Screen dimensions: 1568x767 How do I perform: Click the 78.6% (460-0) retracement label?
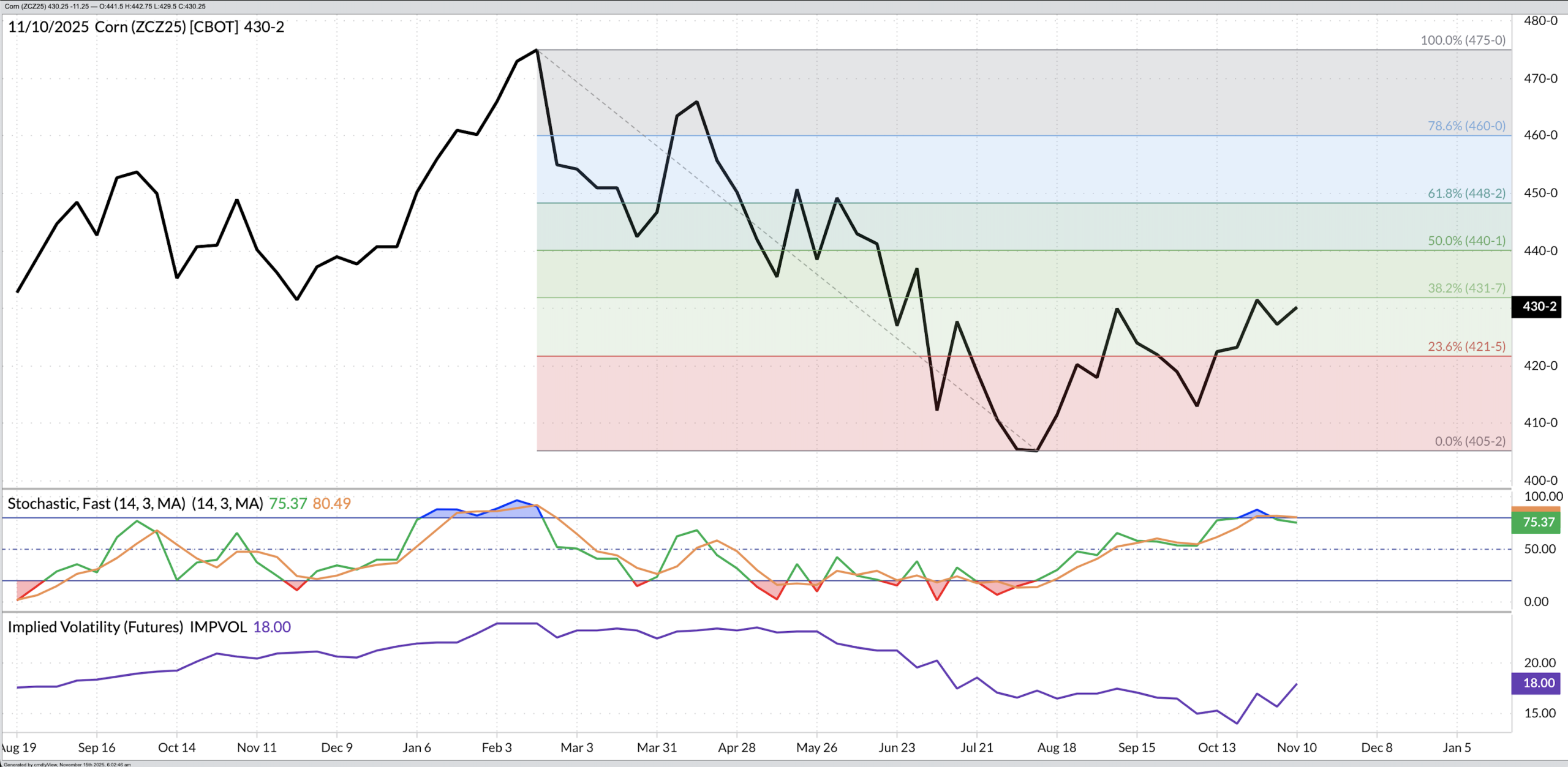(1466, 126)
